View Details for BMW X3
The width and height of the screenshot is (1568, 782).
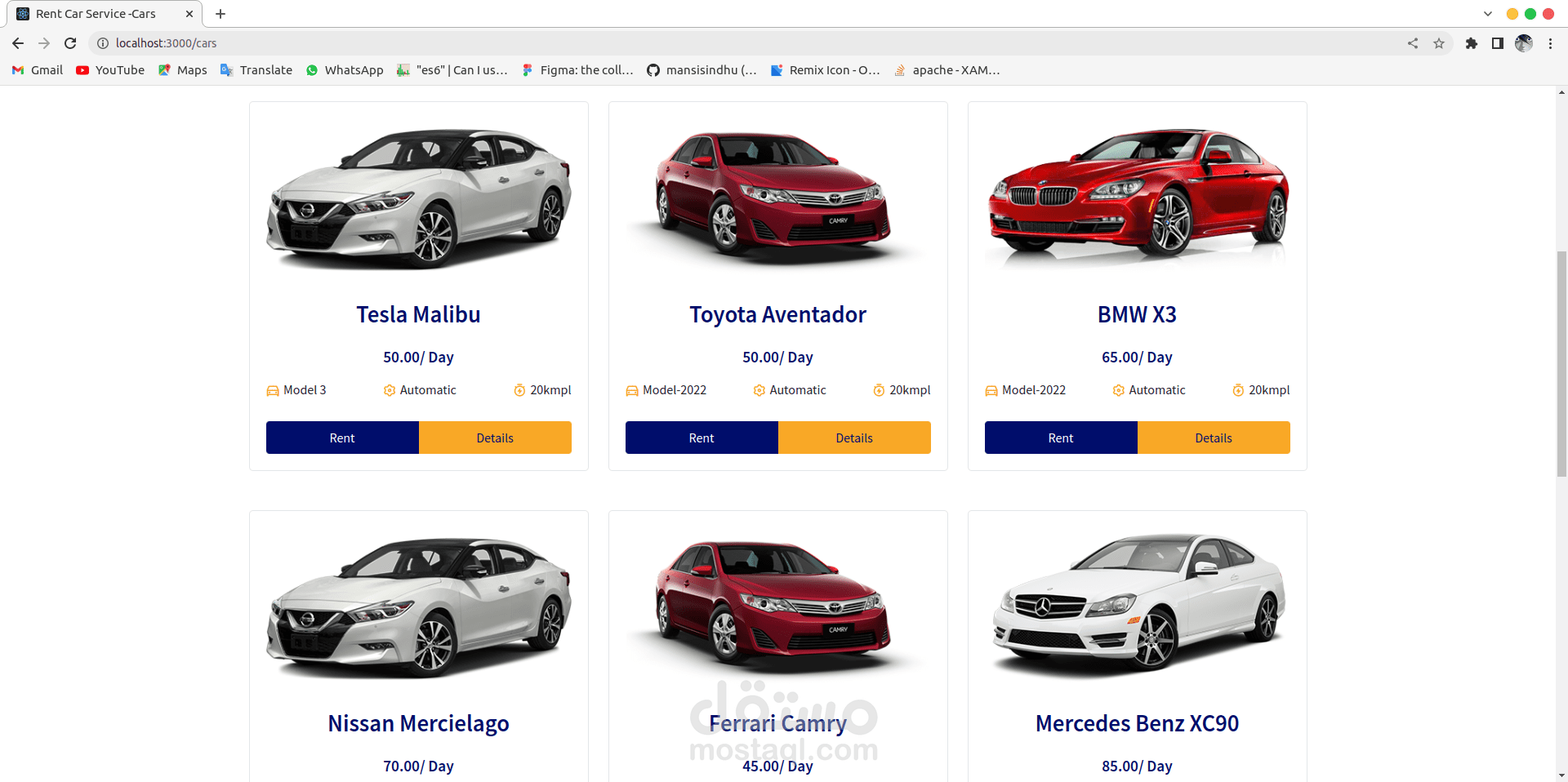(x=1214, y=438)
